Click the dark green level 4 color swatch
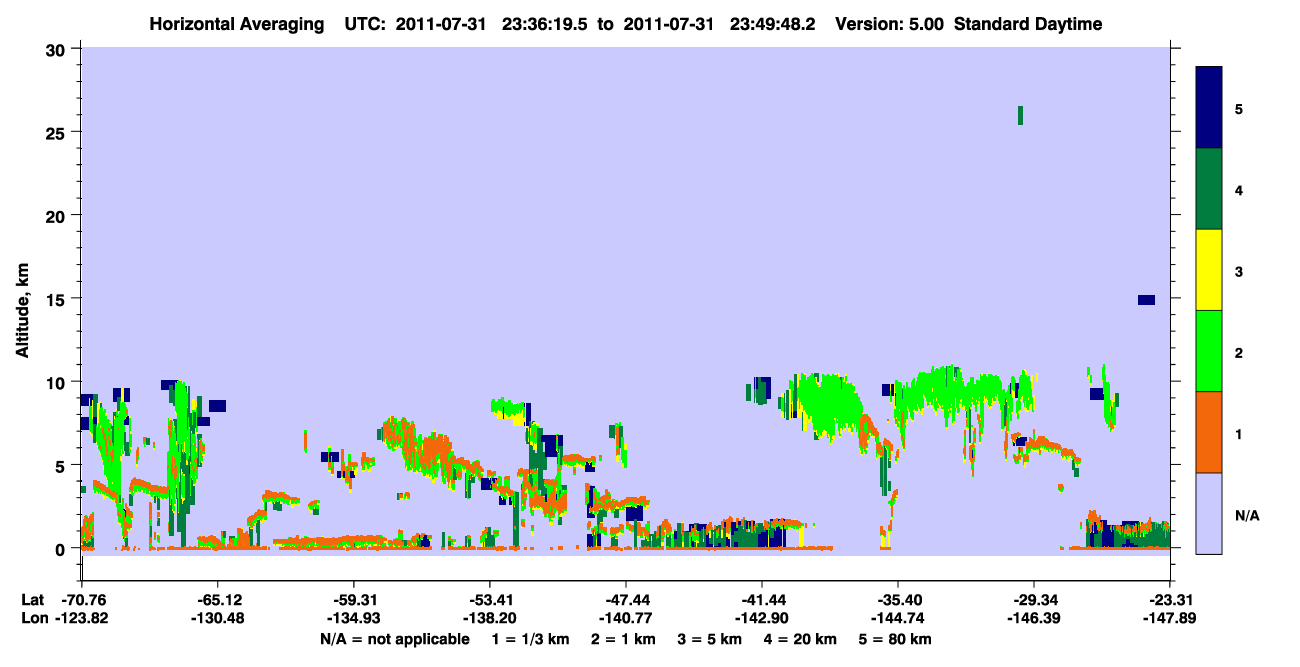The image size is (1300, 667). (x=1209, y=189)
